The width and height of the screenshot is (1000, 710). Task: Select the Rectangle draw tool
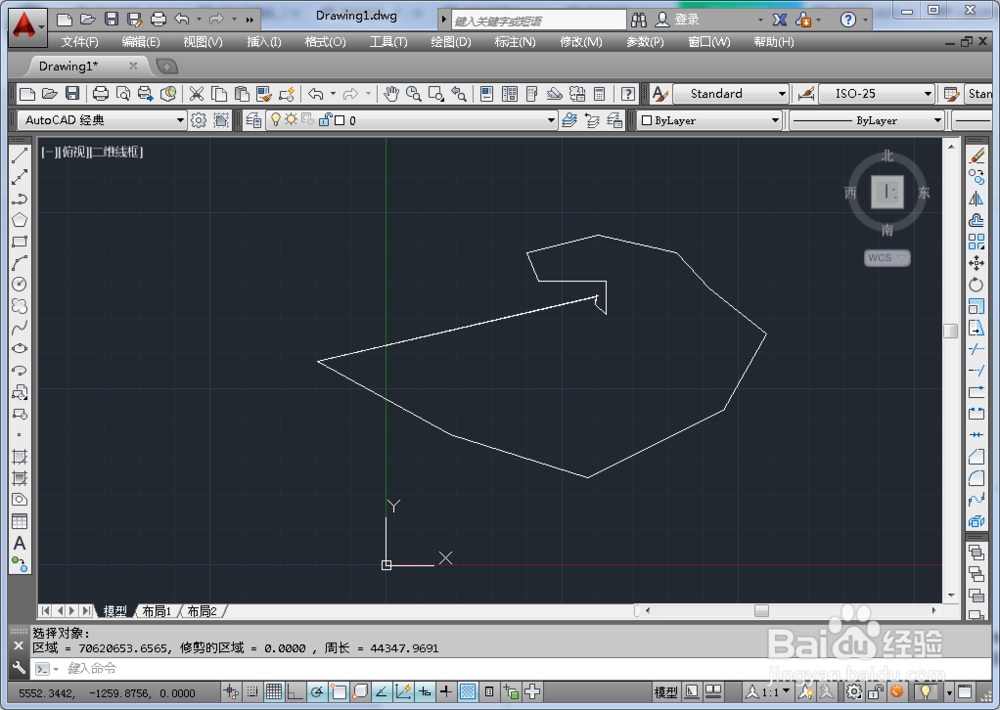pos(20,242)
